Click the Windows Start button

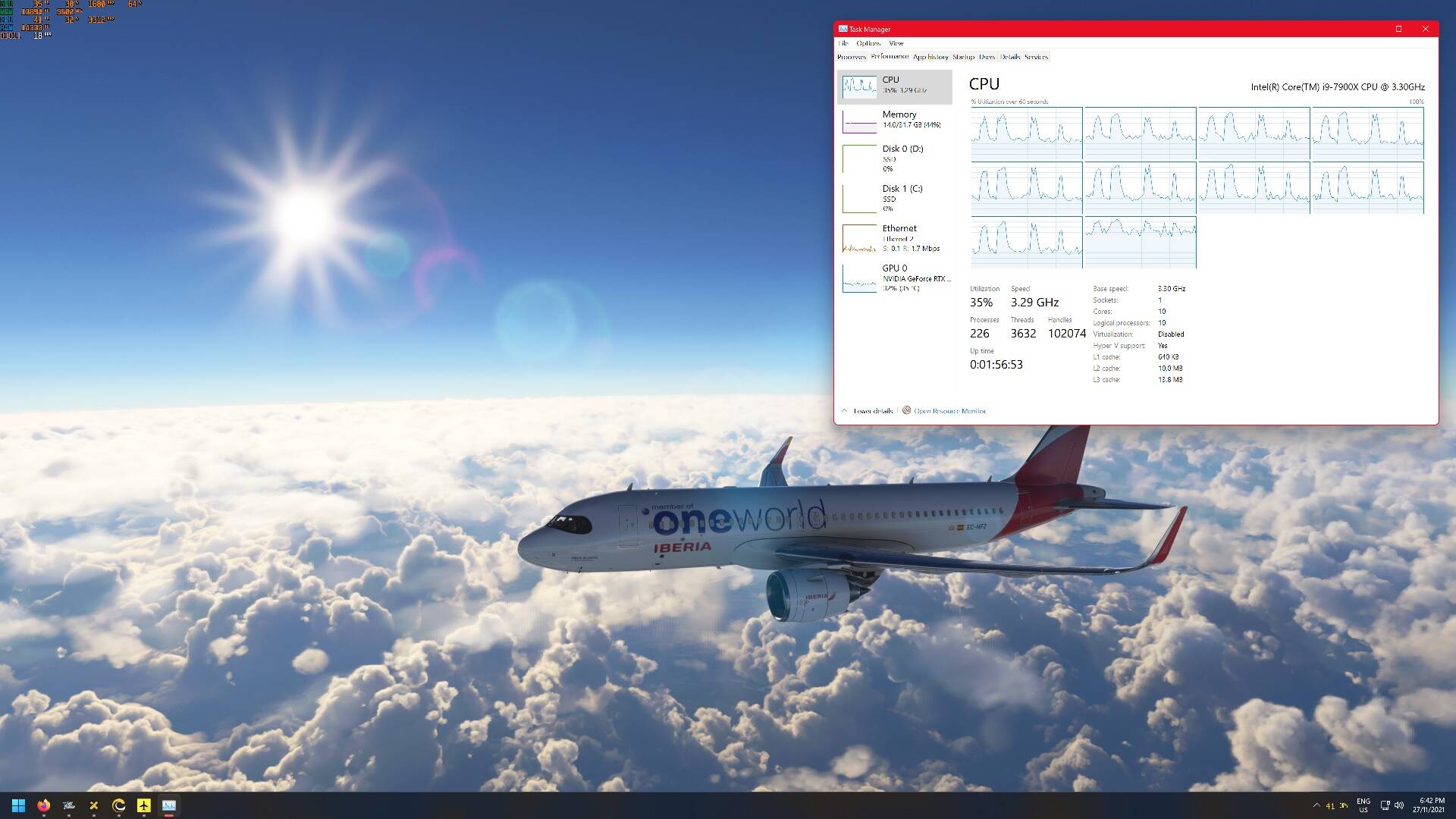pos(18,805)
